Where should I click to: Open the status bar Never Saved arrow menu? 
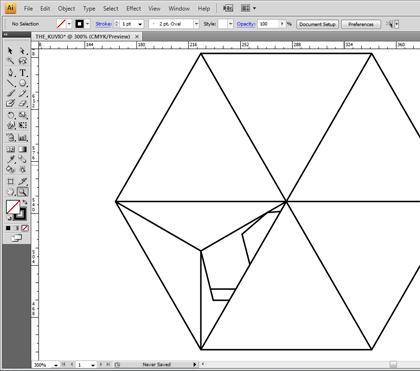coord(195,364)
